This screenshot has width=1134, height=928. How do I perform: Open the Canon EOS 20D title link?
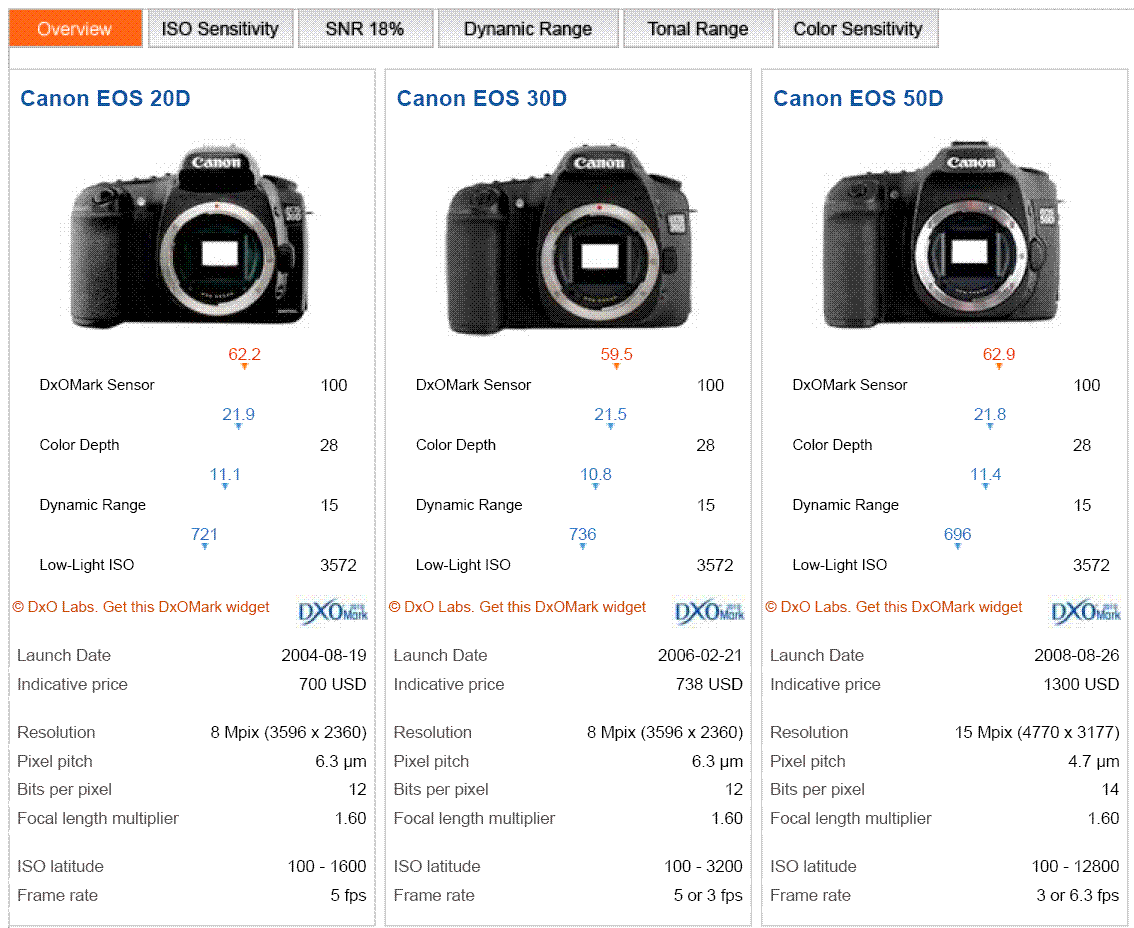tap(105, 98)
